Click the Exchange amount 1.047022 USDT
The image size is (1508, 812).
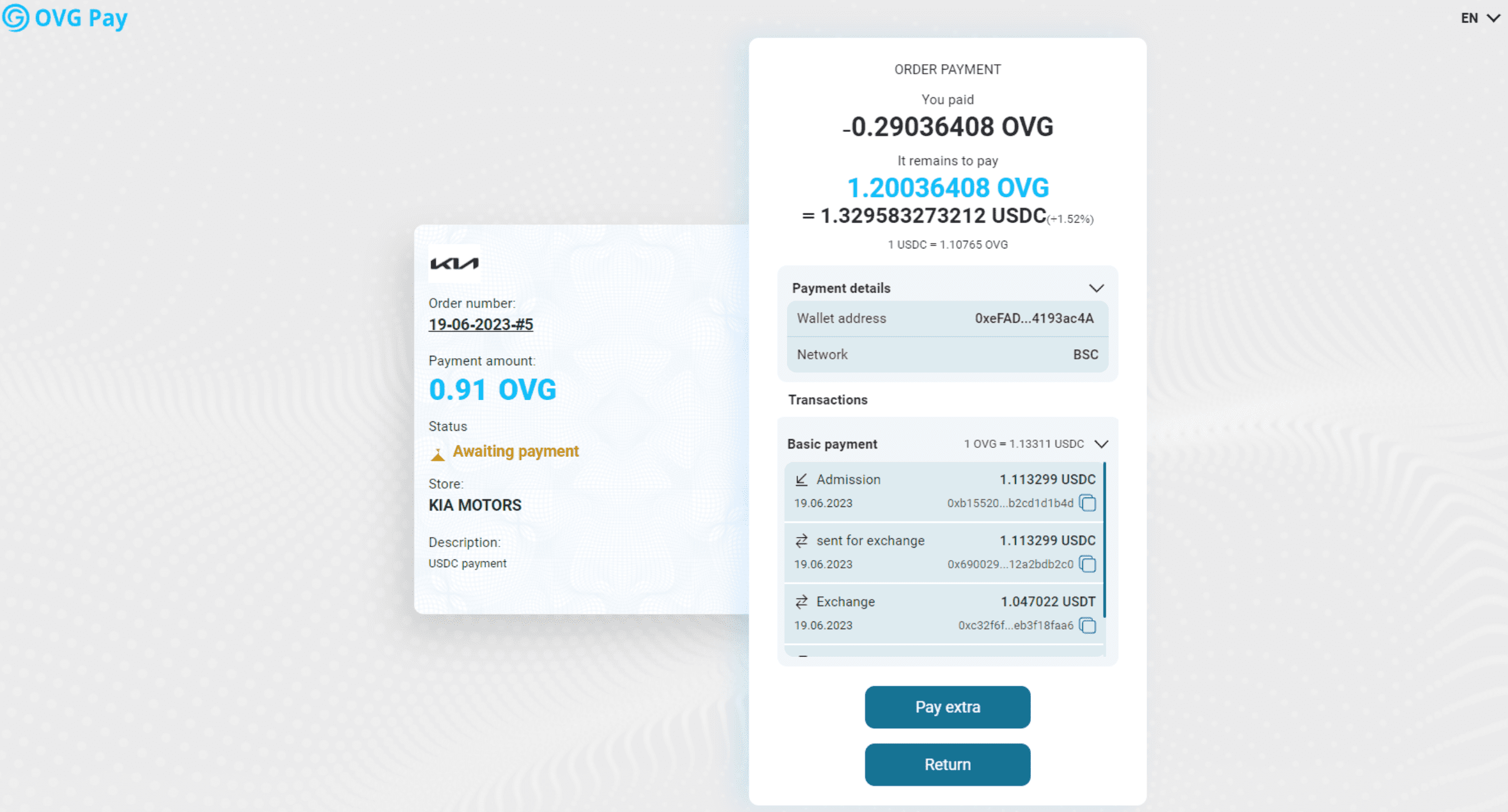pos(1048,602)
